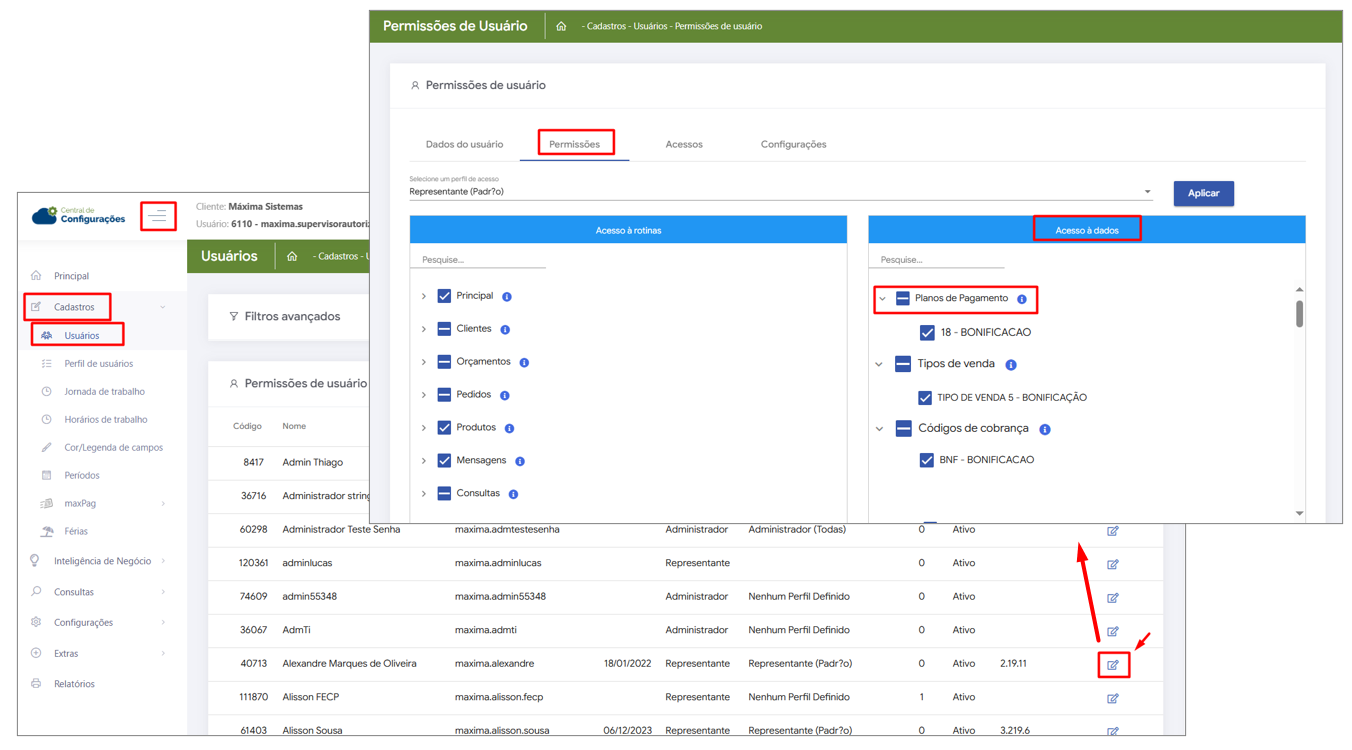Click the Acesso à rotinas Pesquise field
The width and height of the screenshot is (1352, 750).
tap(478, 260)
